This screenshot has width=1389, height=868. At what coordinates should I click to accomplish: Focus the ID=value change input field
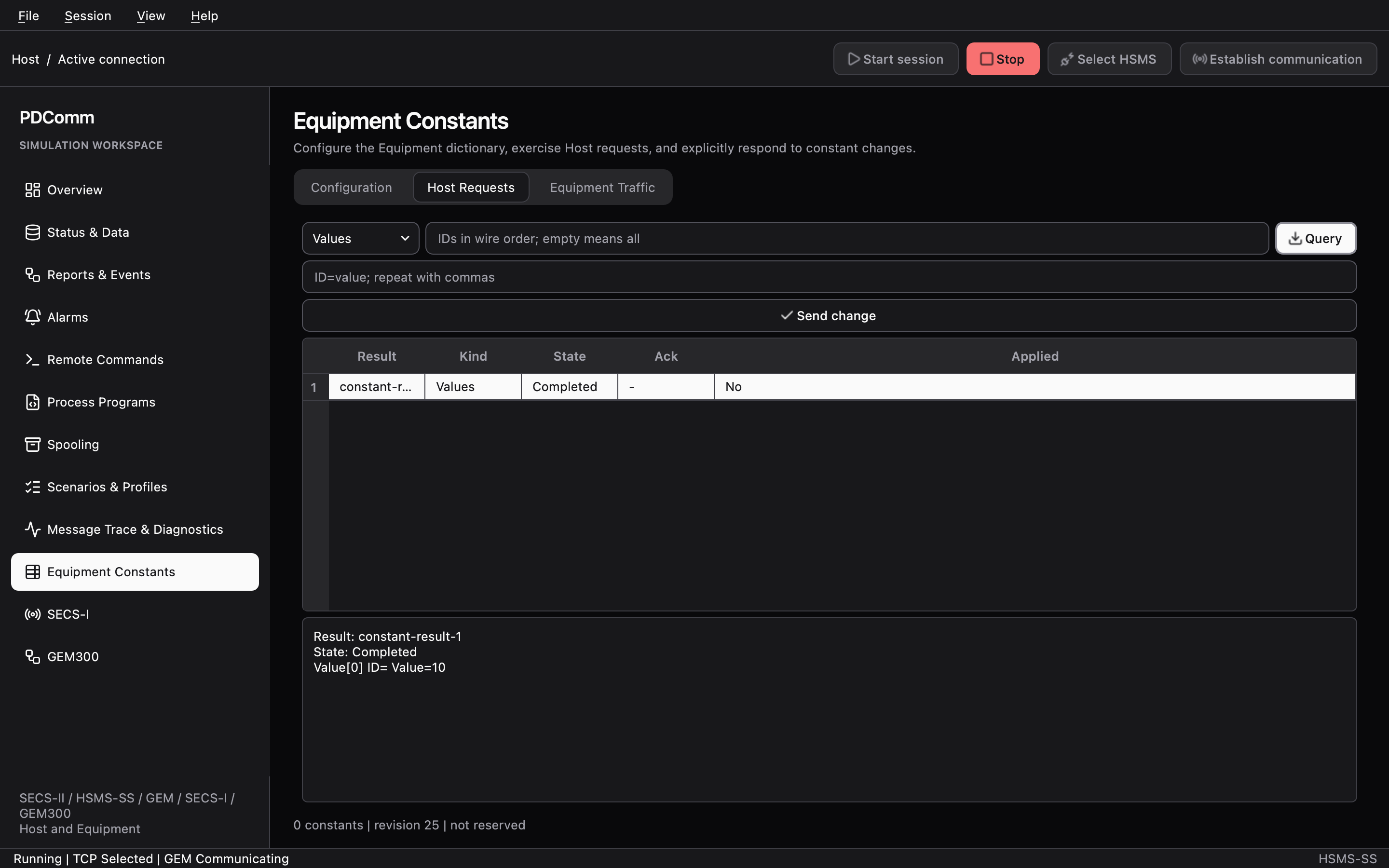pos(829,277)
